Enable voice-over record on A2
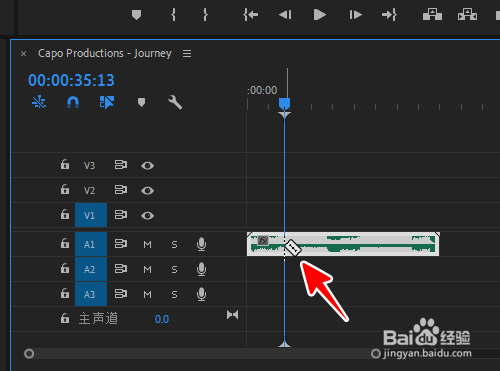Image resolution: width=500 pixels, height=371 pixels. click(x=201, y=269)
